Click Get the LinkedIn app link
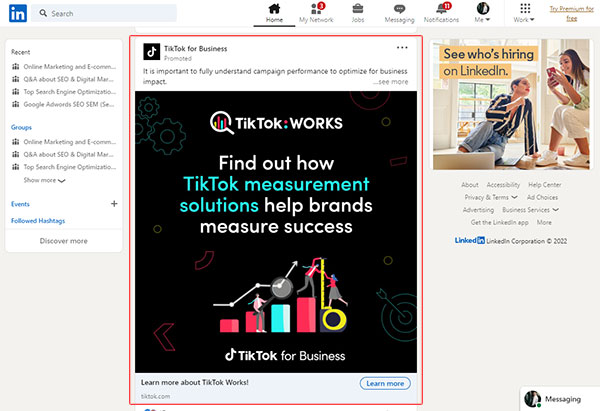600x411 pixels. (499, 222)
